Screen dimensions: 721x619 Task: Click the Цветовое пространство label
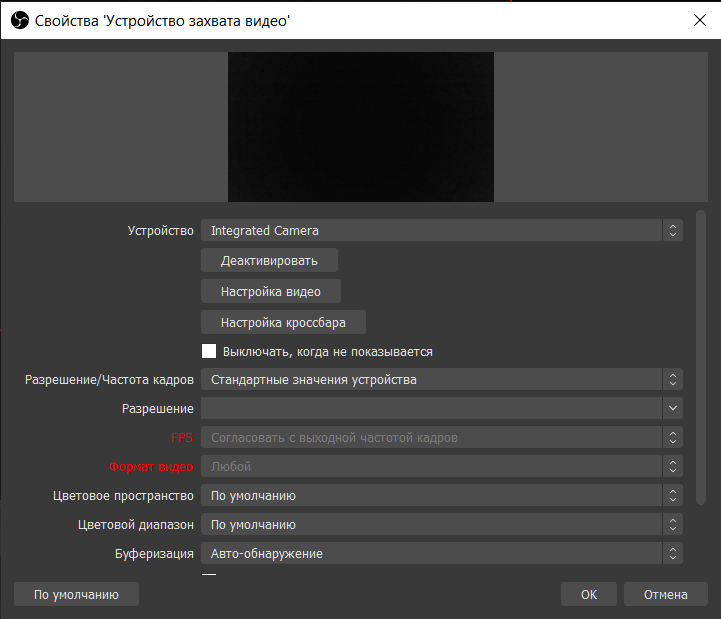coord(123,496)
